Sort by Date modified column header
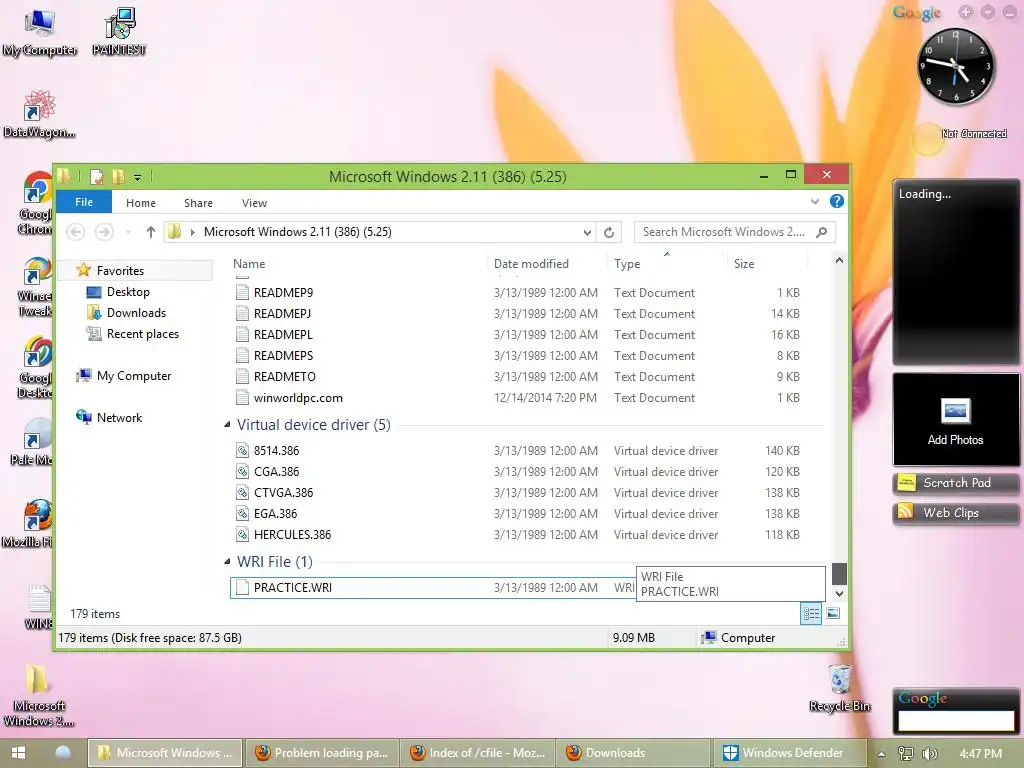1024x768 pixels. pyautogui.click(x=547, y=264)
